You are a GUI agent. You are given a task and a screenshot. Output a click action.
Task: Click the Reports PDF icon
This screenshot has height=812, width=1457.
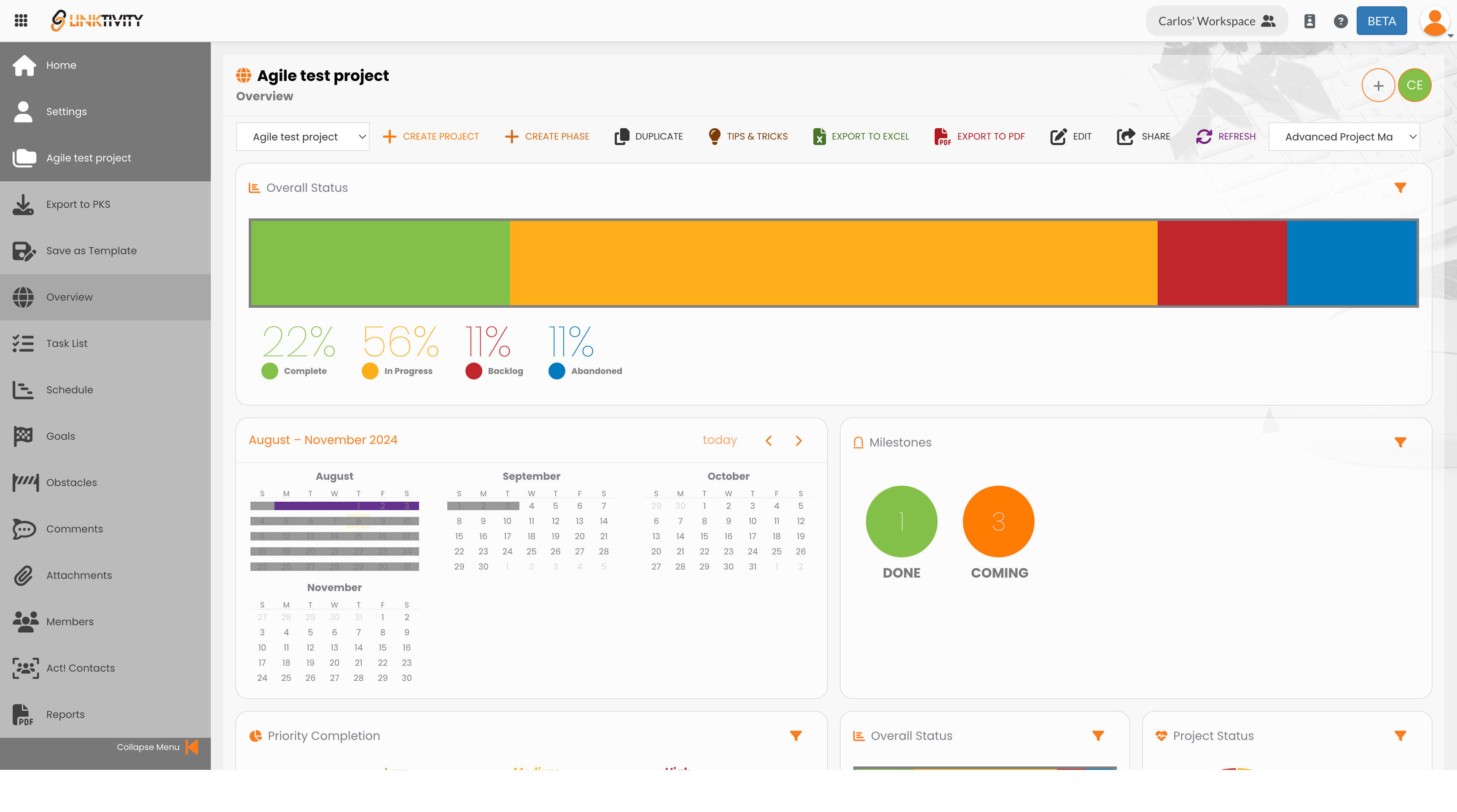click(x=23, y=714)
